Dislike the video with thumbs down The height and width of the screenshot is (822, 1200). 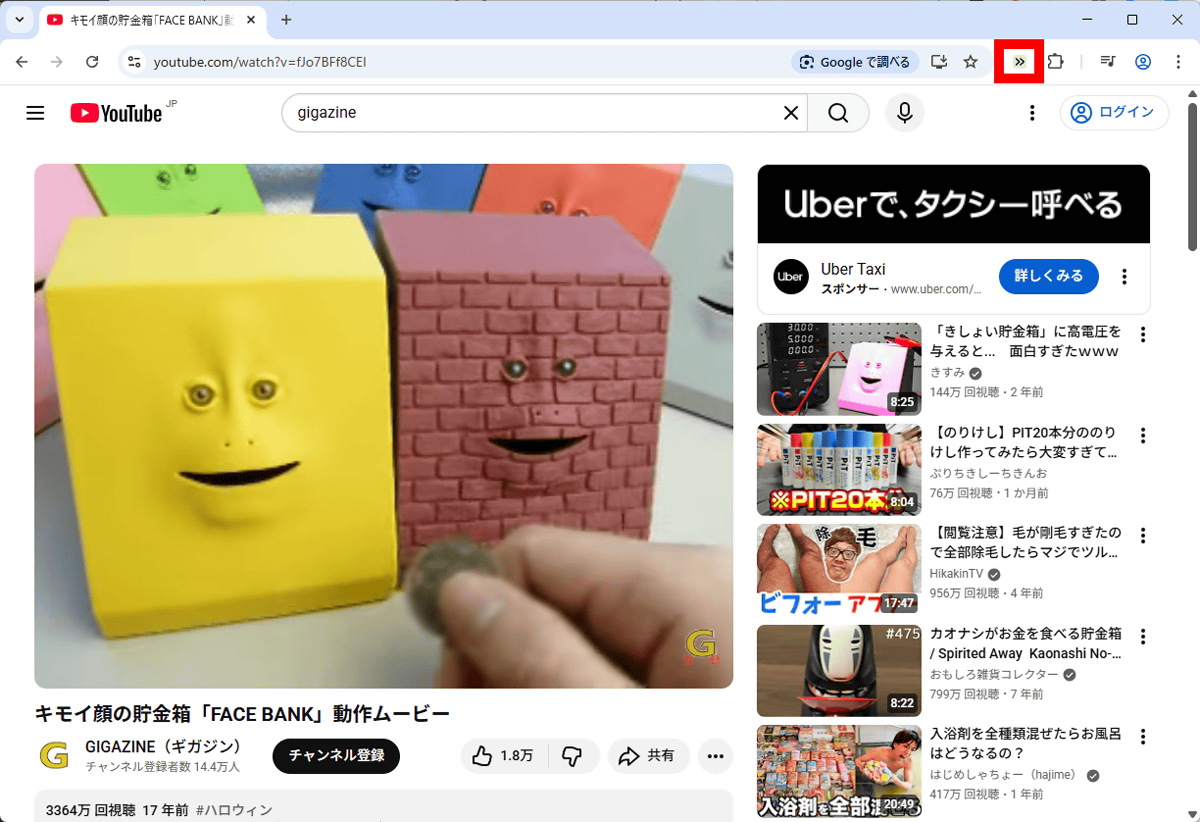[573, 756]
